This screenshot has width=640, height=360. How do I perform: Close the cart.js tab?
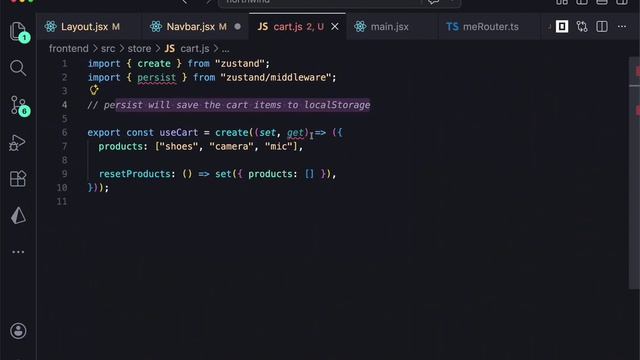point(335,27)
